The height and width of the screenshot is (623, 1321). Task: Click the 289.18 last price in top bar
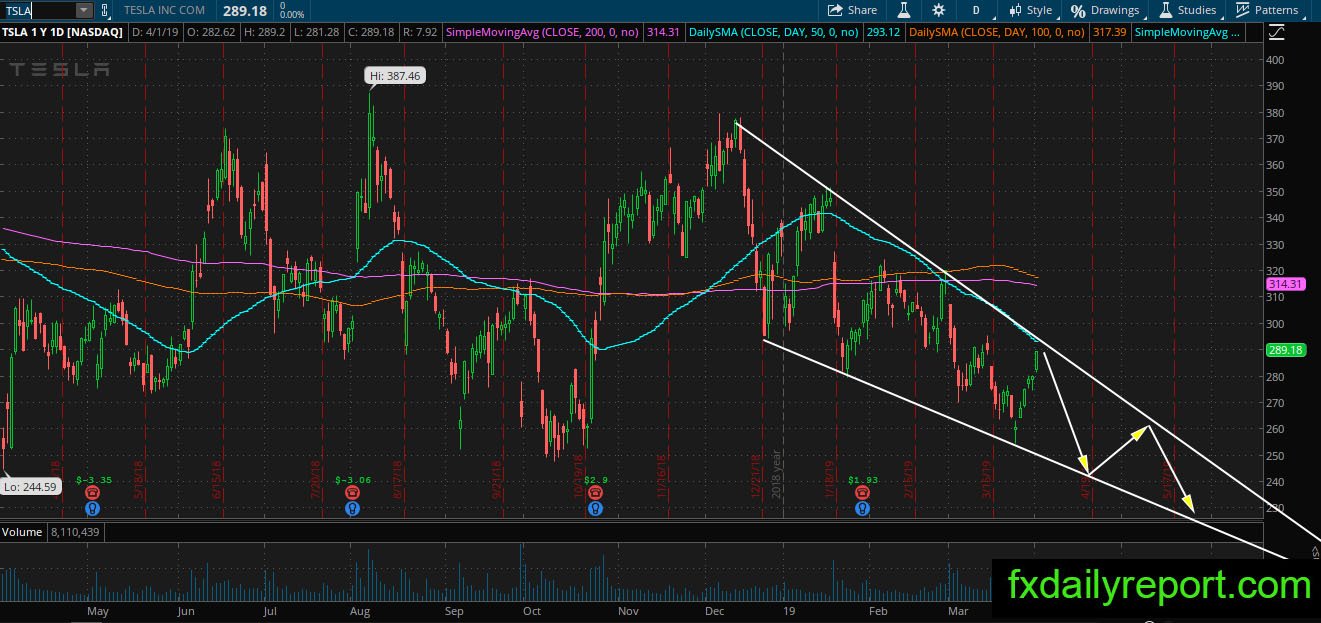click(x=245, y=10)
